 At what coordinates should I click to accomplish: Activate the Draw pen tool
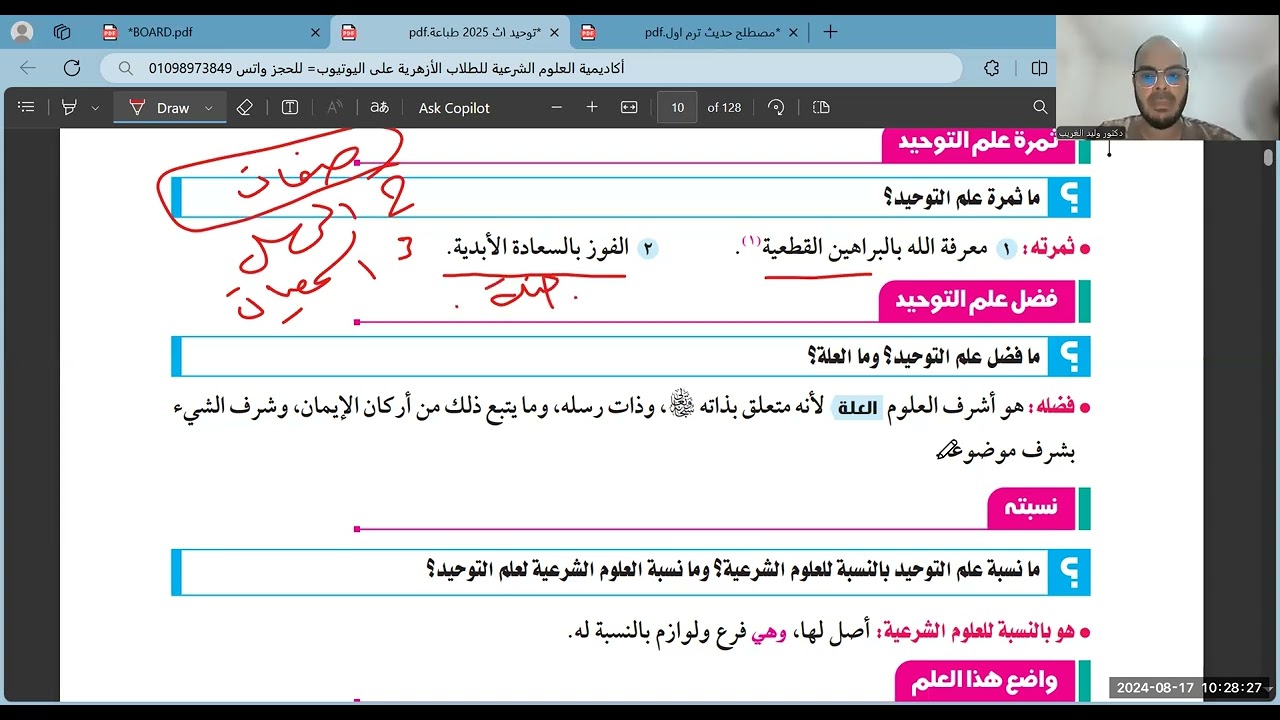point(160,108)
